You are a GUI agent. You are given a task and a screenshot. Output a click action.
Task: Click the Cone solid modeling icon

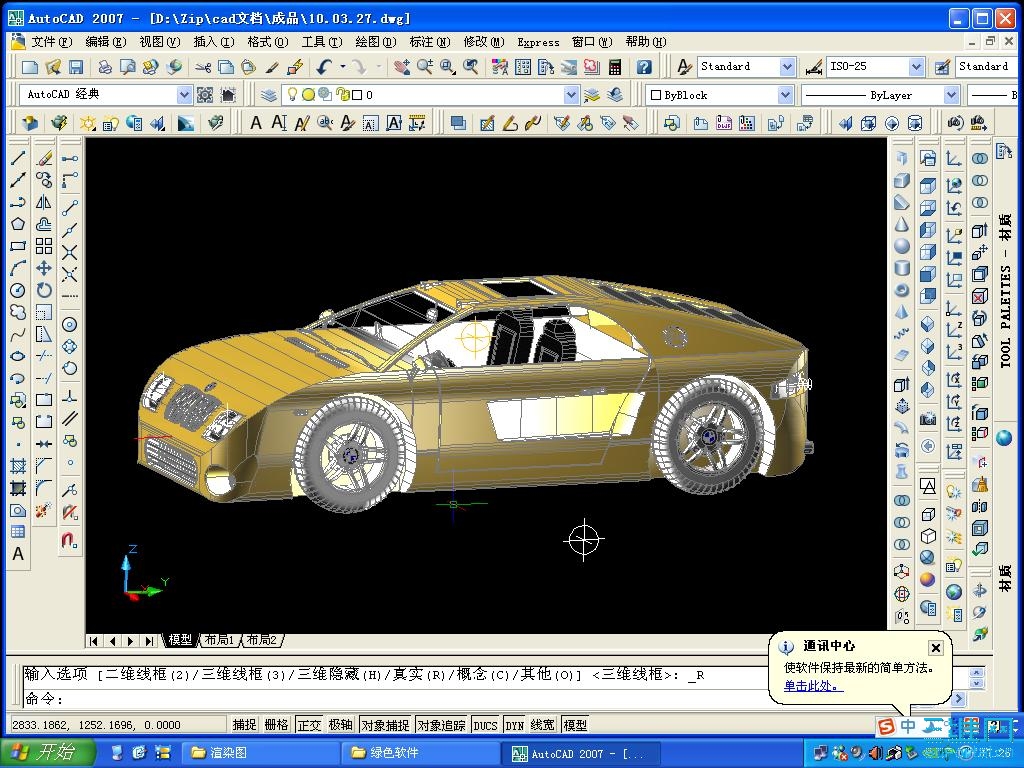902,224
